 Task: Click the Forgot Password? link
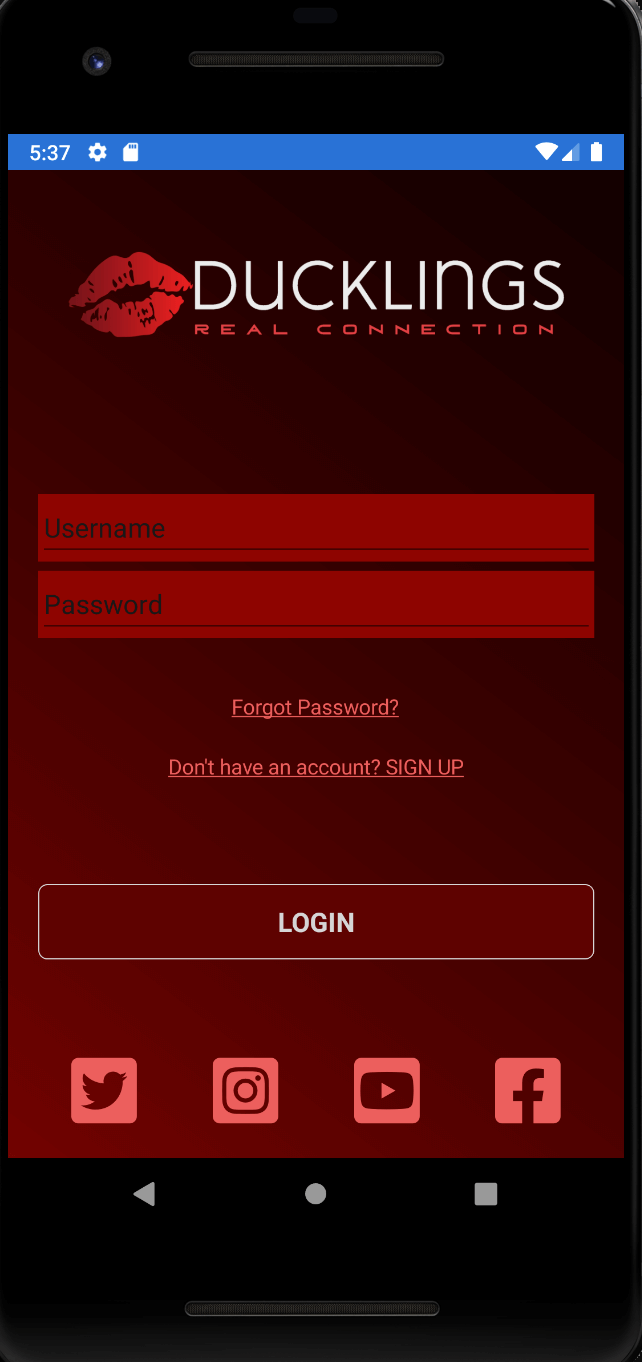[x=315, y=707]
